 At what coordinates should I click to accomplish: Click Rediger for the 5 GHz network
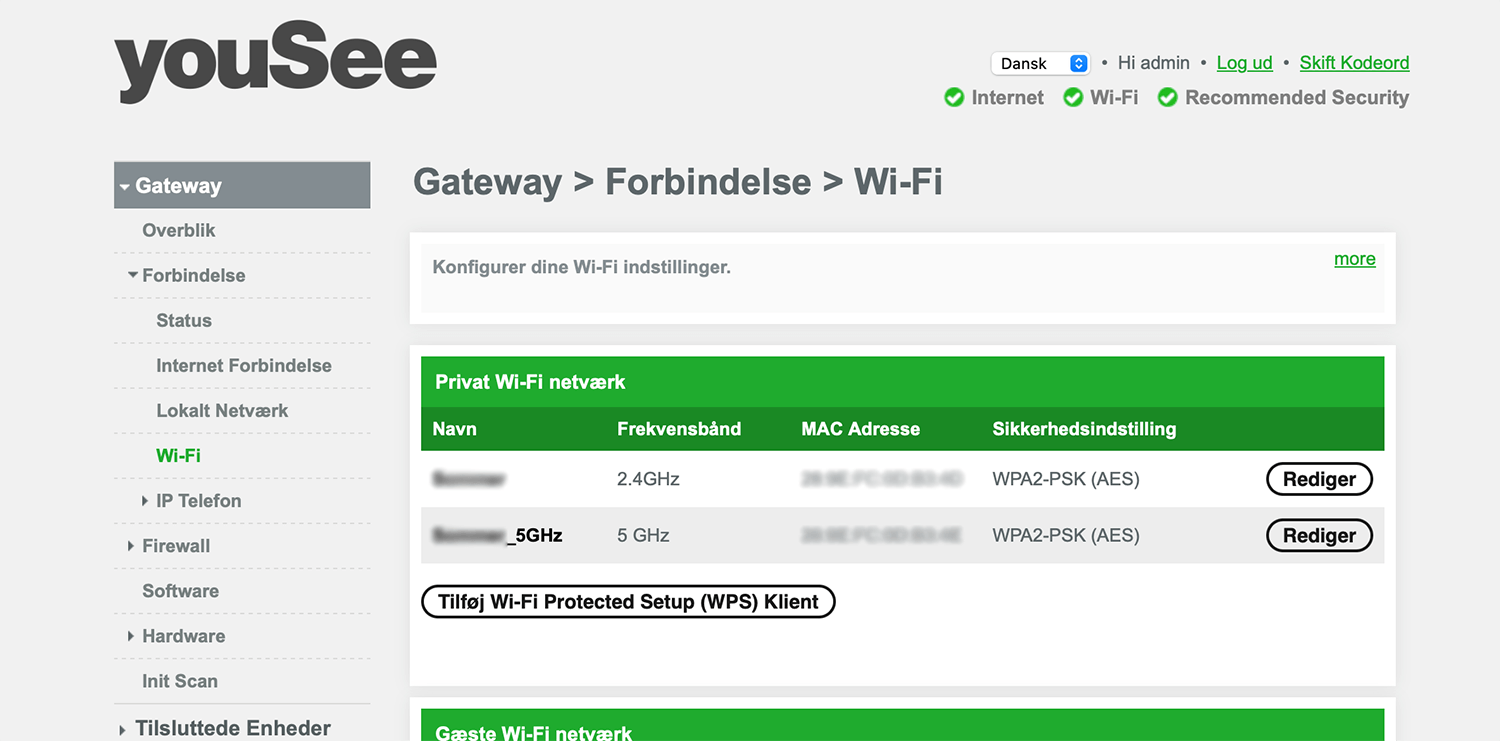point(1319,536)
